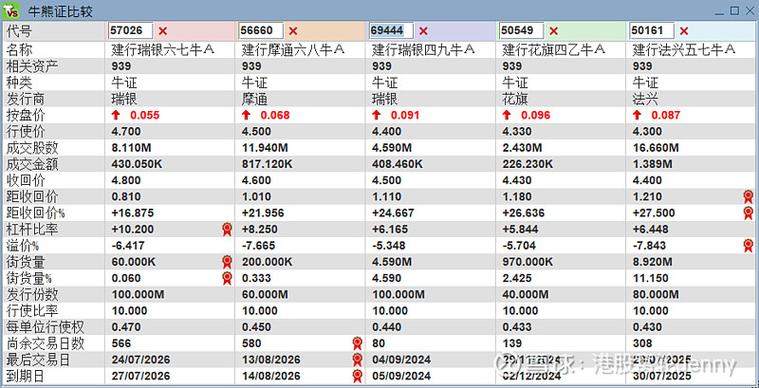Screen dimensions: 759x388
Task: Click red up arrow next to price 0.087
Action: (637, 115)
